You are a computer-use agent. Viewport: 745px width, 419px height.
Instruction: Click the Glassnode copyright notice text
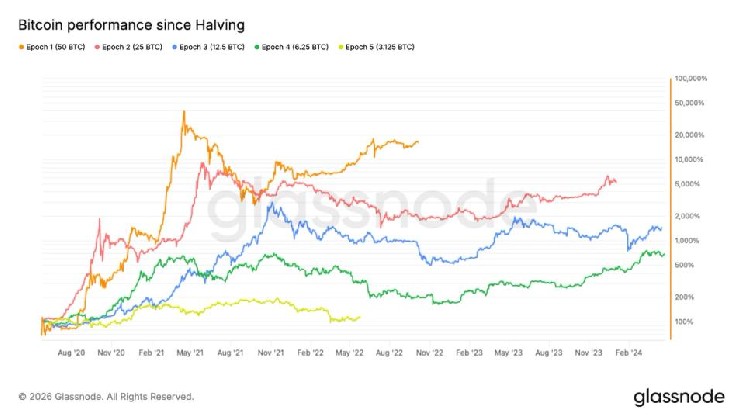pyautogui.click(x=100, y=396)
